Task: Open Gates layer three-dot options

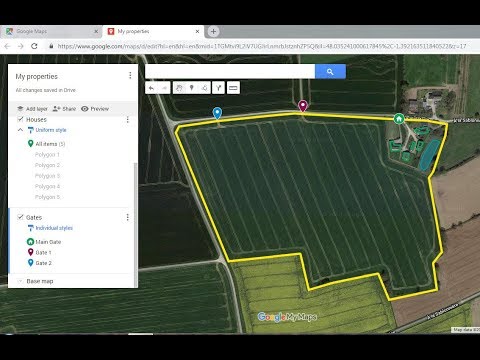Action: pyautogui.click(x=127, y=218)
